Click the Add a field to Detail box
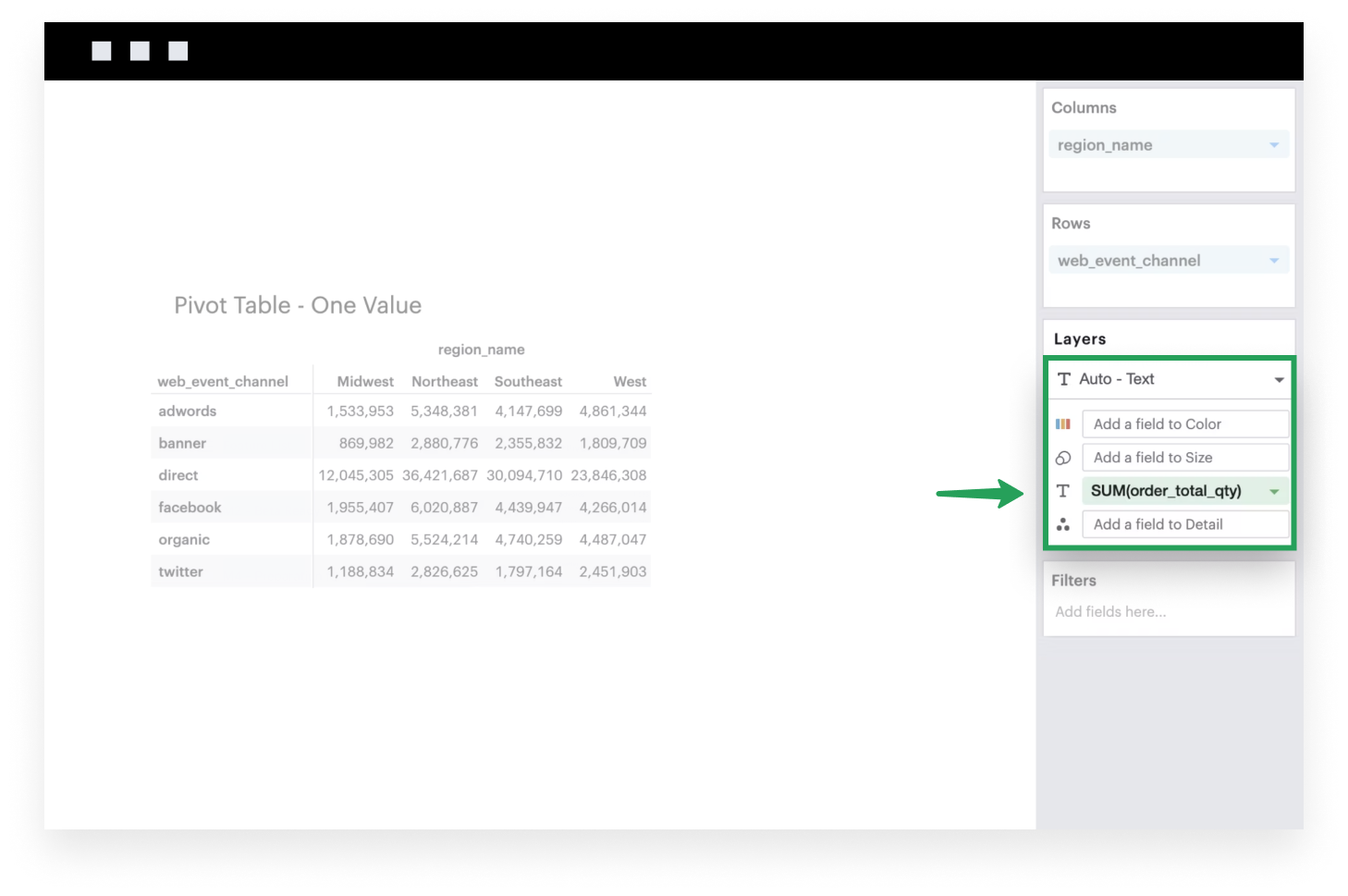 tap(1185, 524)
